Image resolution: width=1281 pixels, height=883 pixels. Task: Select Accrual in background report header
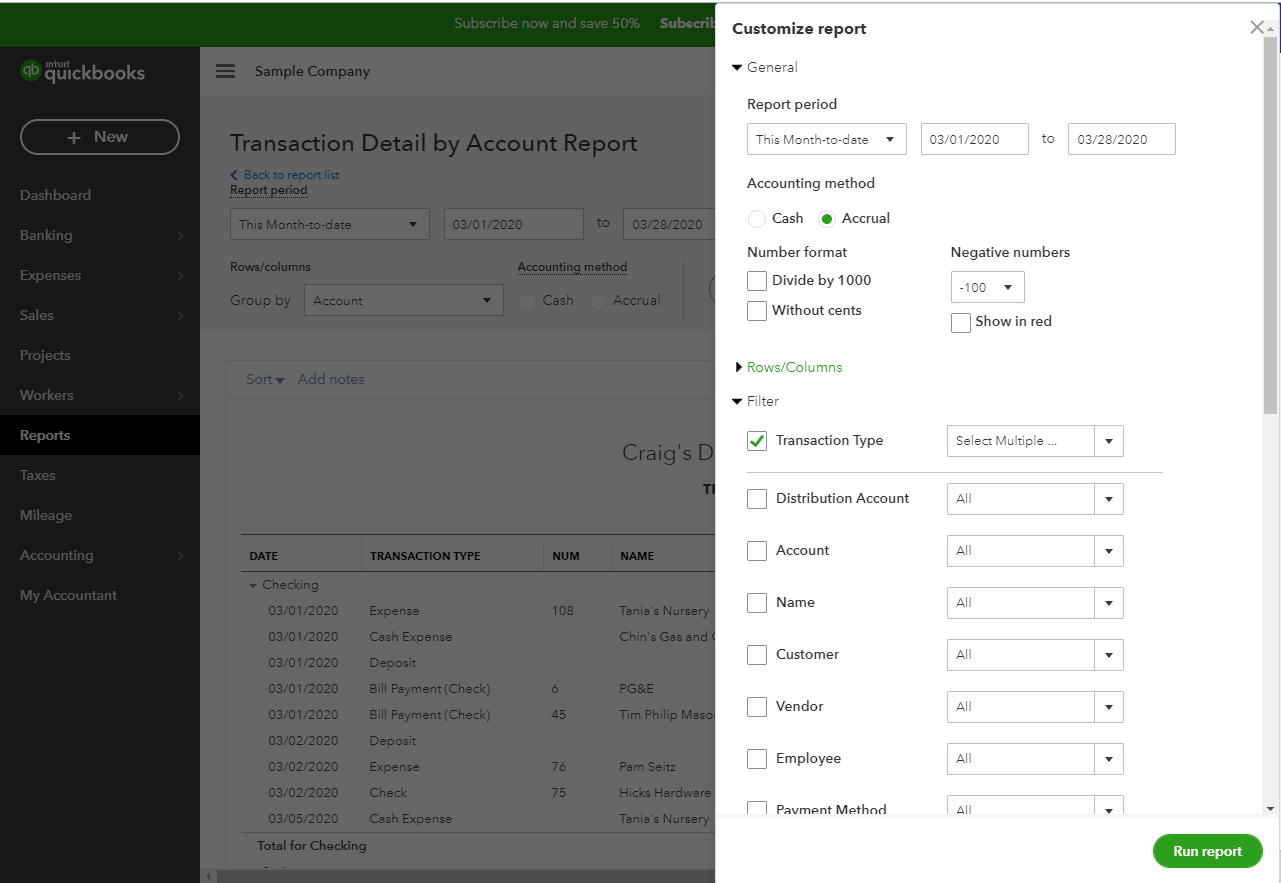click(599, 300)
